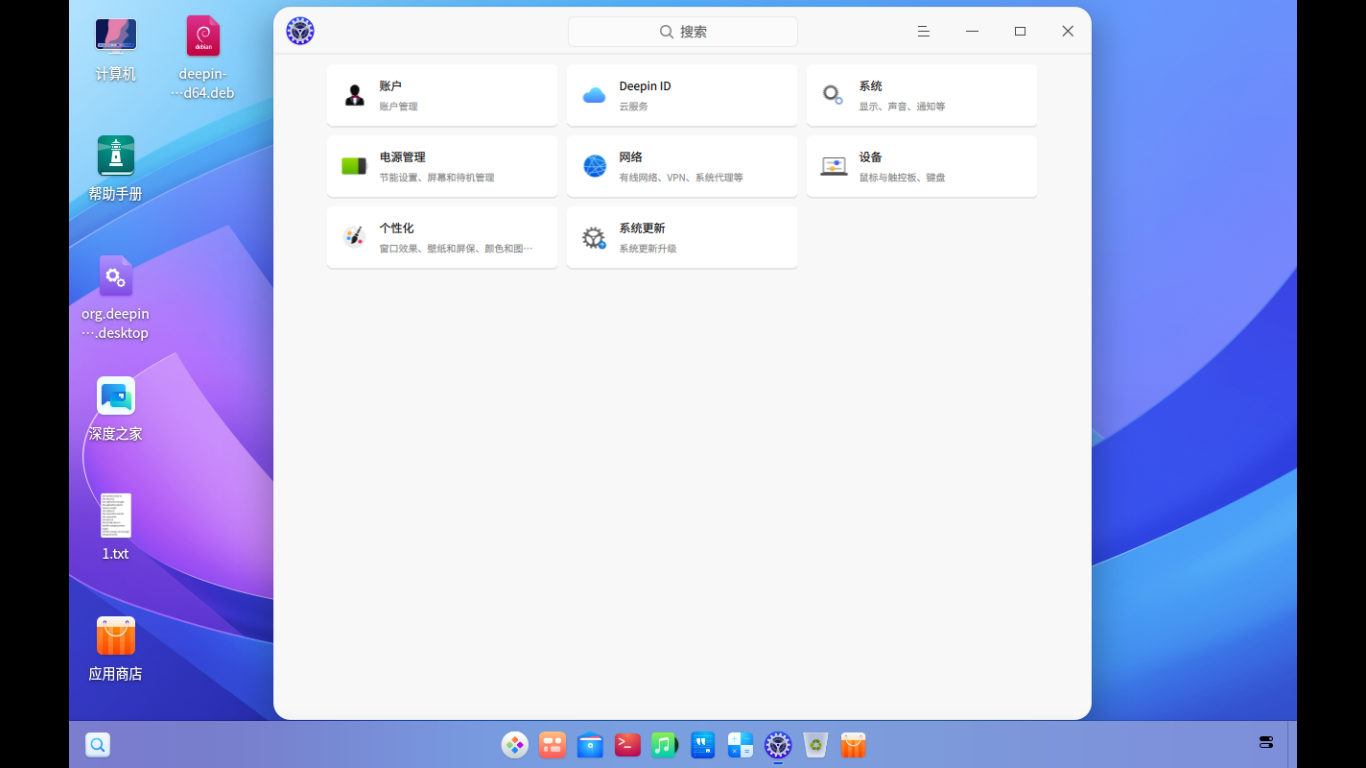Launch the calculator from the dock

740,745
